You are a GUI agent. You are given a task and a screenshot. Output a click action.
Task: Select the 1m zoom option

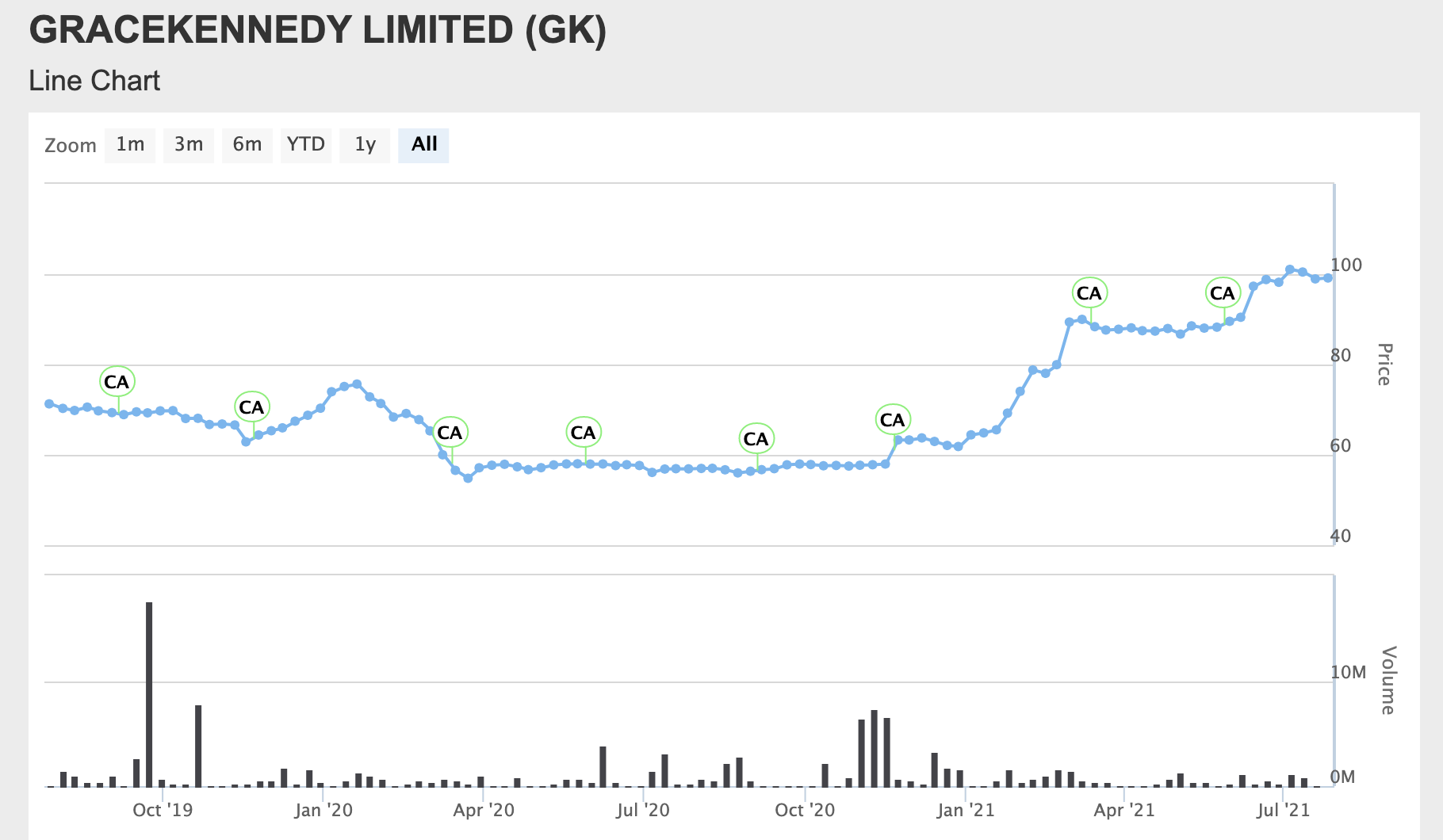[x=129, y=144]
